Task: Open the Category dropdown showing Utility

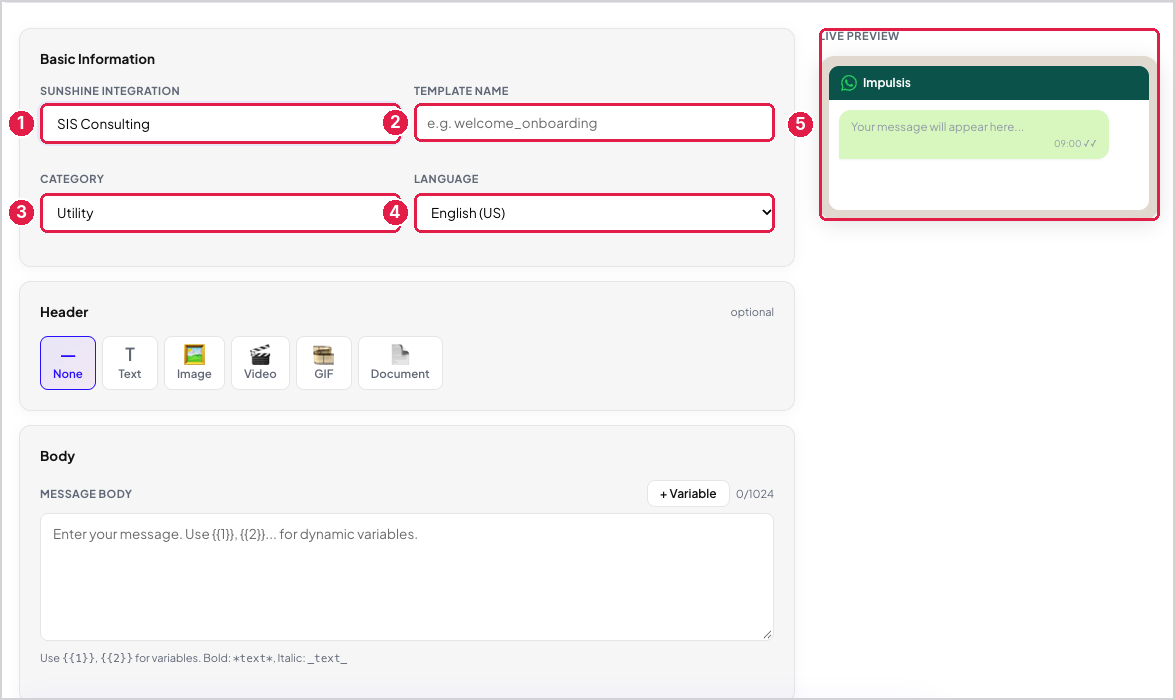Action: click(220, 213)
